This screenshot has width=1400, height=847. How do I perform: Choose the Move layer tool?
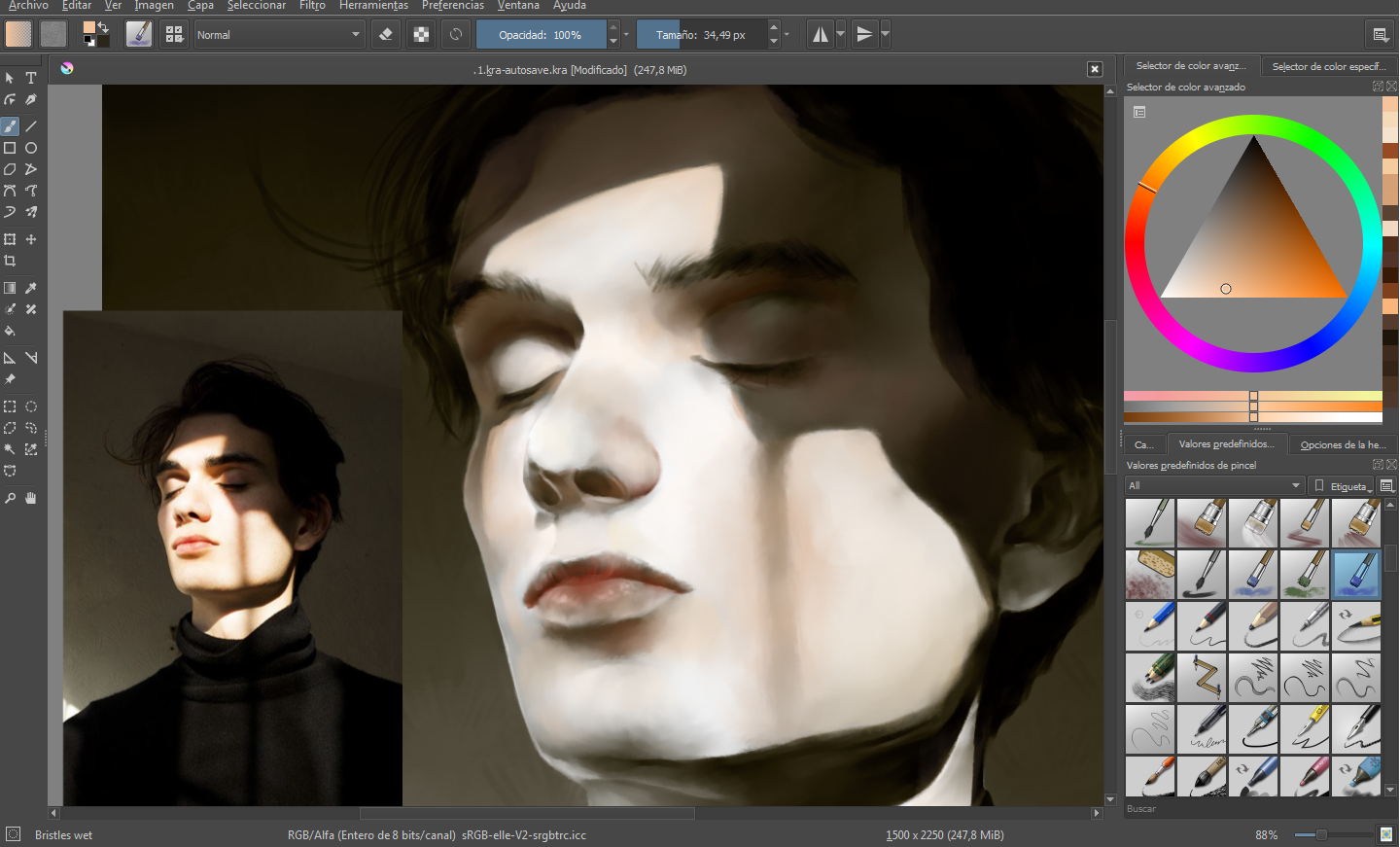(x=31, y=239)
